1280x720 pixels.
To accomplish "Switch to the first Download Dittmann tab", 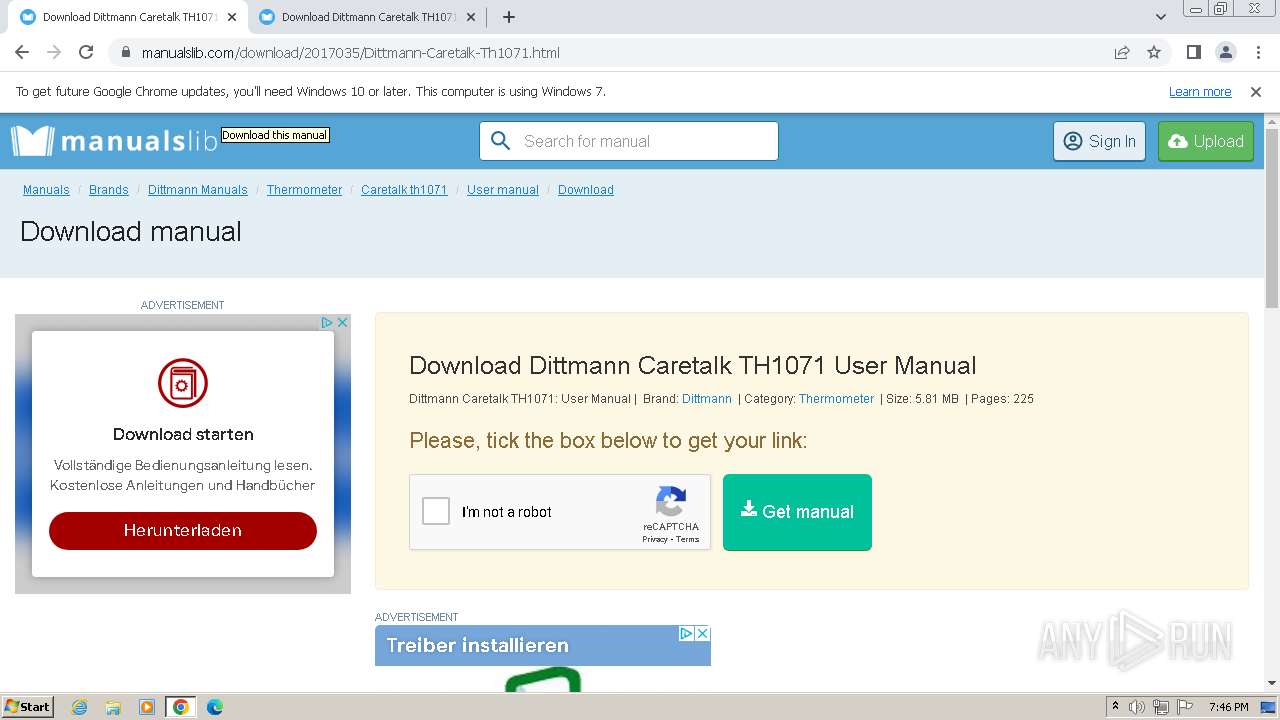I will (129, 17).
